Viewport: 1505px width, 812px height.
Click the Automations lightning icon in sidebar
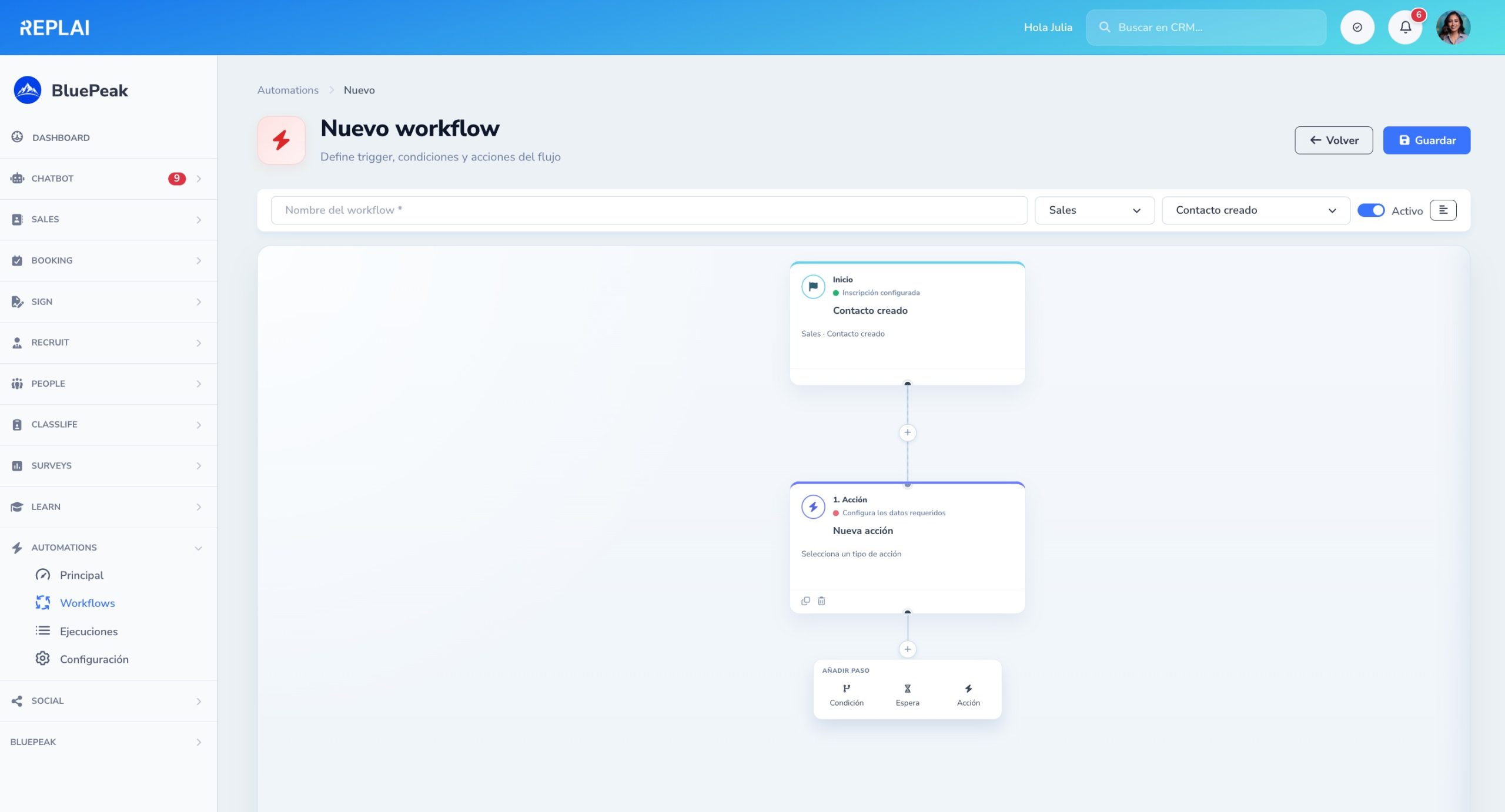pos(17,548)
